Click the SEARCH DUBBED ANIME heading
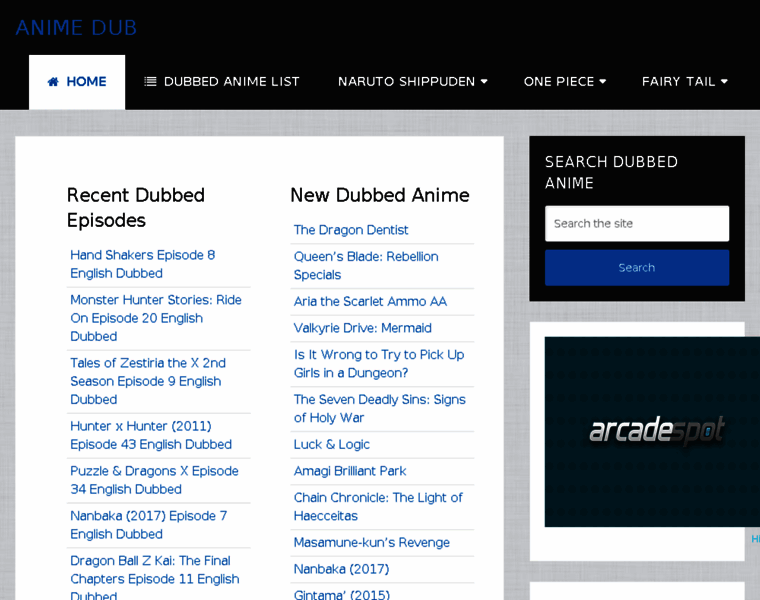The height and width of the screenshot is (600, 760). pos(611,172)
